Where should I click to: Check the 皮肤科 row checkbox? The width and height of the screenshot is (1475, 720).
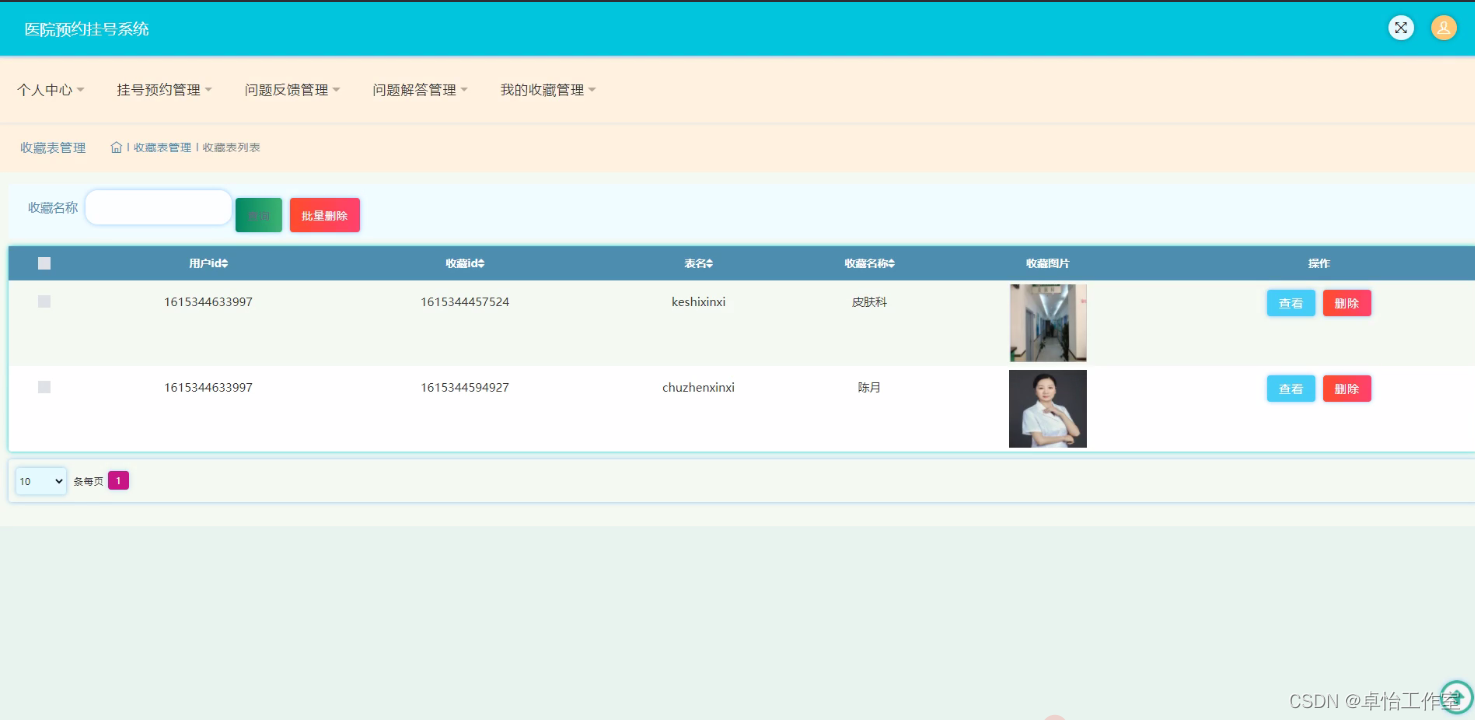click(44, 302)
